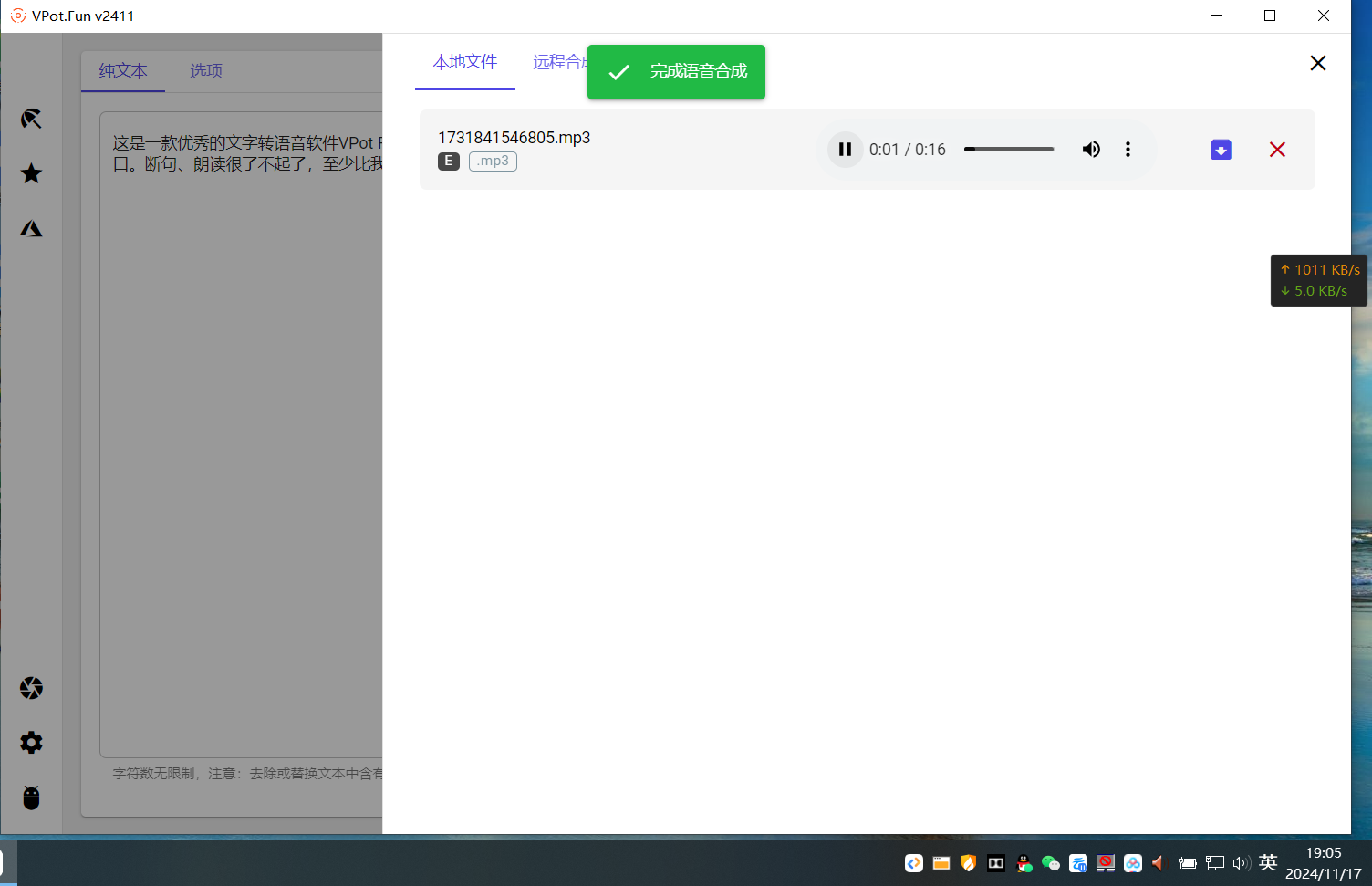This screenshot has height=886, width=1372.
Task: Click the umbrella icon in sidebar
Action: 31,119
